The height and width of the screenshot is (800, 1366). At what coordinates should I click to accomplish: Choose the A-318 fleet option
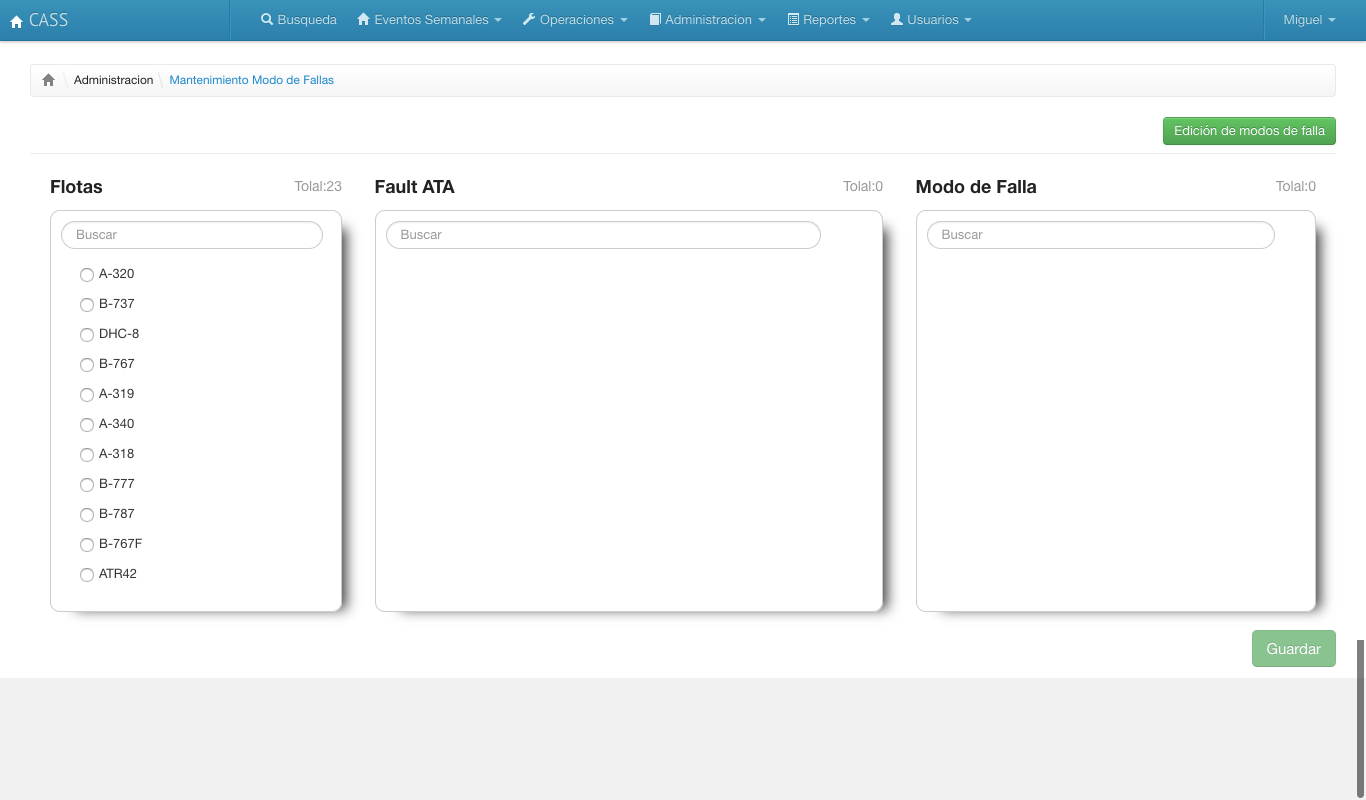(87, 455)
